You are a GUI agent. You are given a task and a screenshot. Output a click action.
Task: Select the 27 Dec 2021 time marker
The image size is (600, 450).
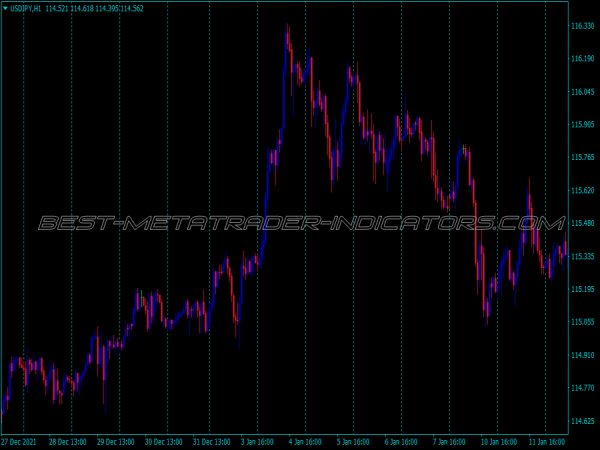[22, 441]
